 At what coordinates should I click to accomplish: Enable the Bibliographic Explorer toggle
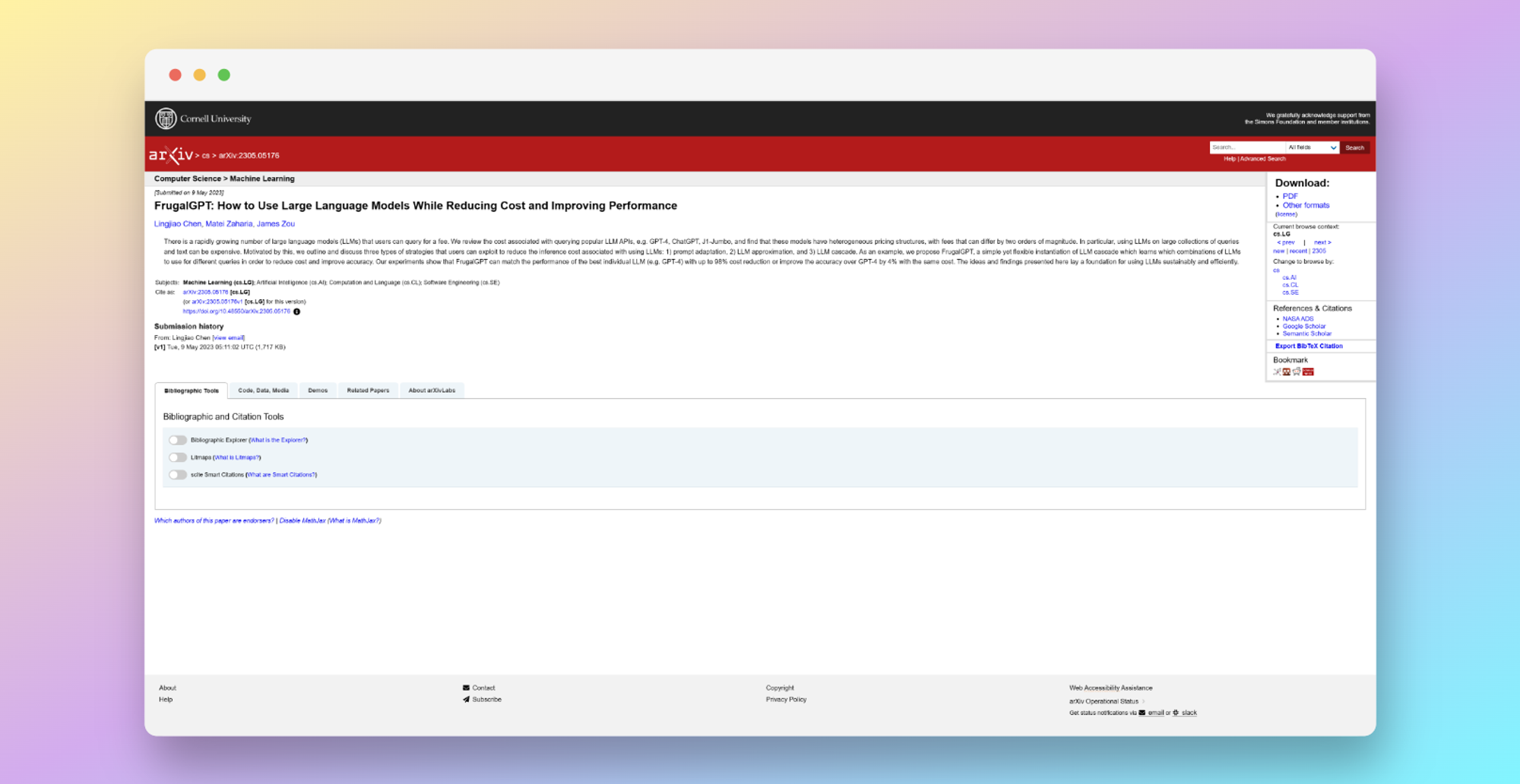pos(178,440)
